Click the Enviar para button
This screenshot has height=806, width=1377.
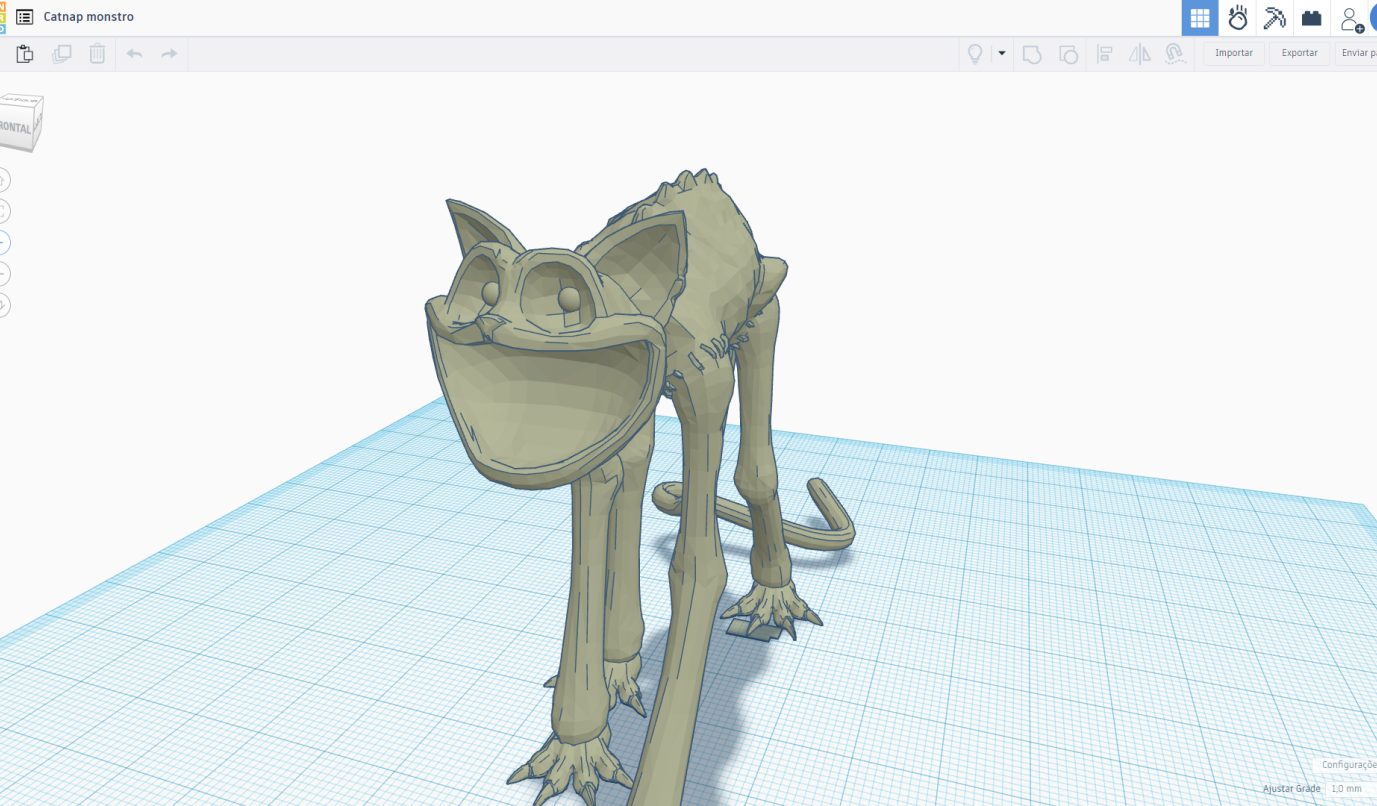click(1356, 53)
